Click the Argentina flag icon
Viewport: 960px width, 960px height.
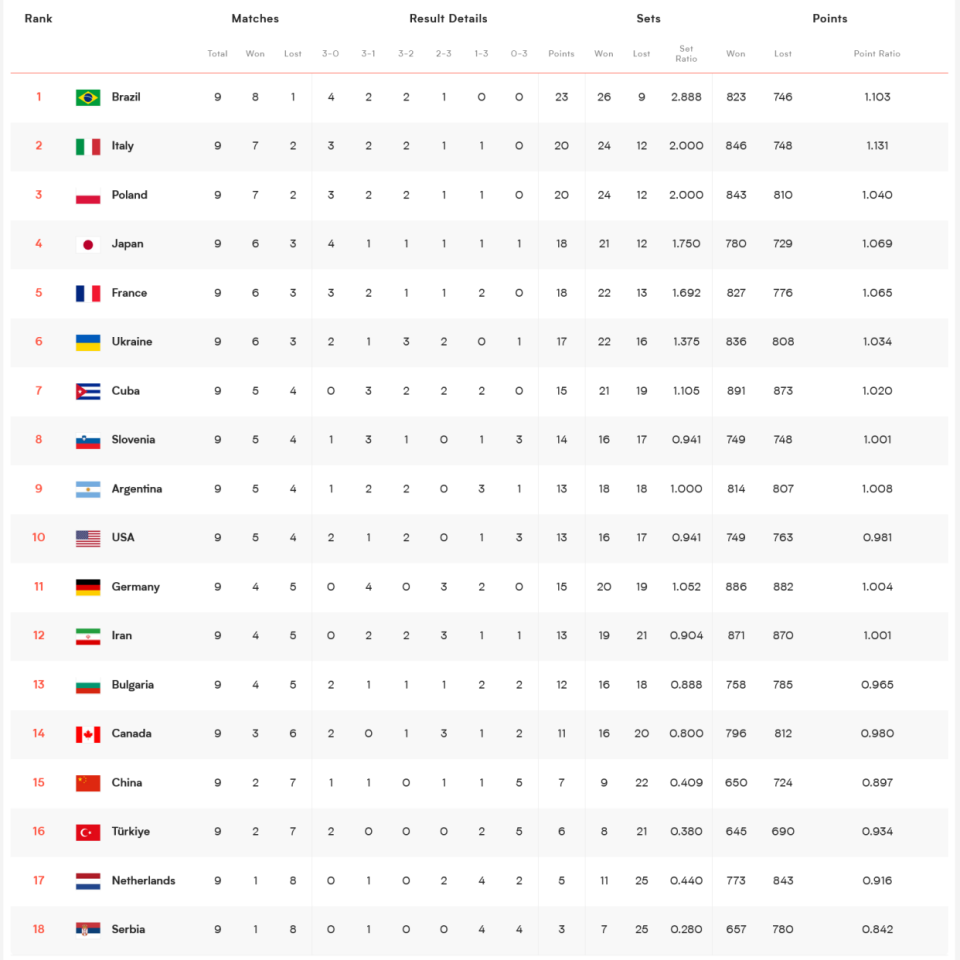click(x=88, y=489)
